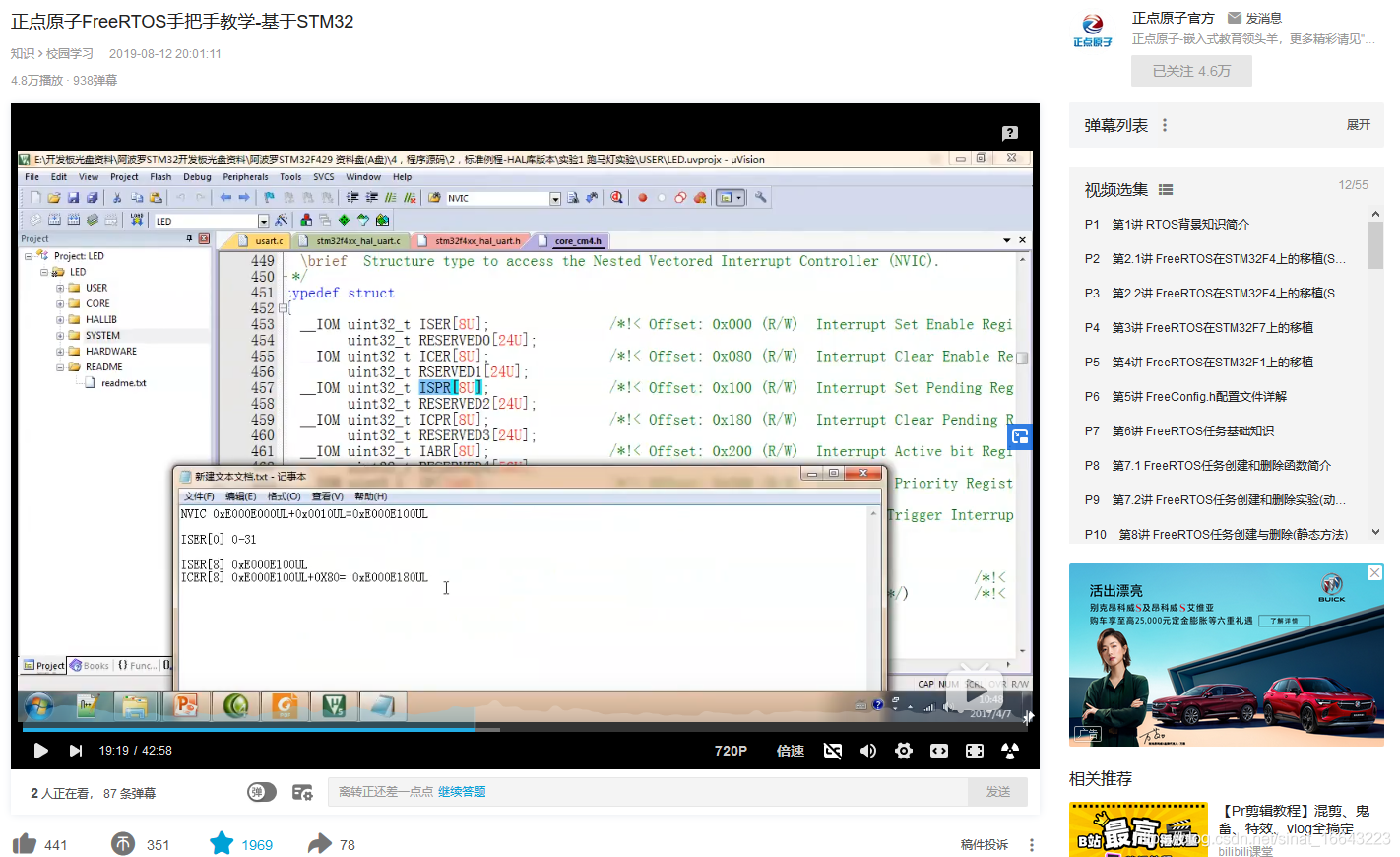This screenshot has height=857, width=1400.
Task: Switch to widescreen theater mode
Action: tap(939, 751)
